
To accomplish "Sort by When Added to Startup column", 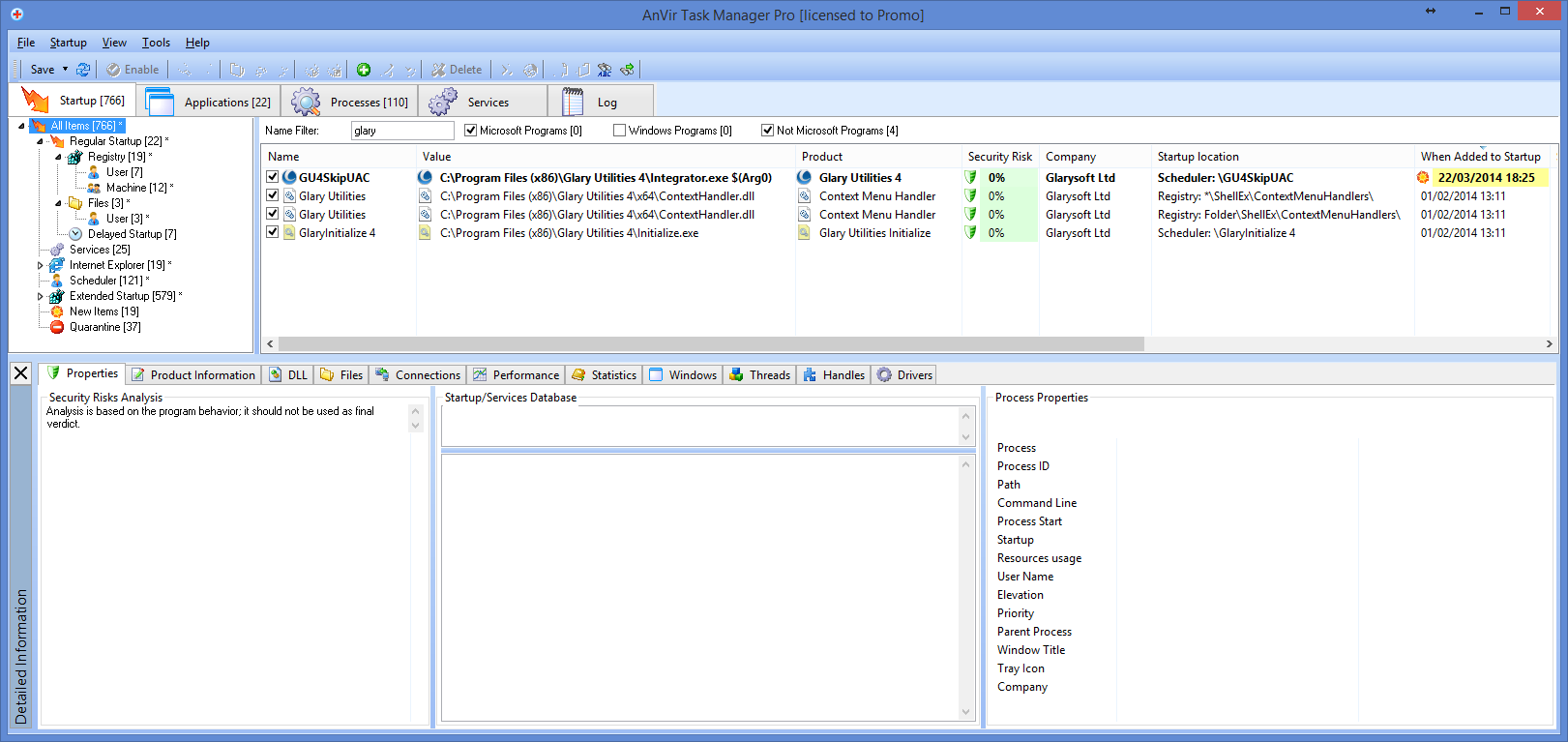I will click(x=1481, y=157).
